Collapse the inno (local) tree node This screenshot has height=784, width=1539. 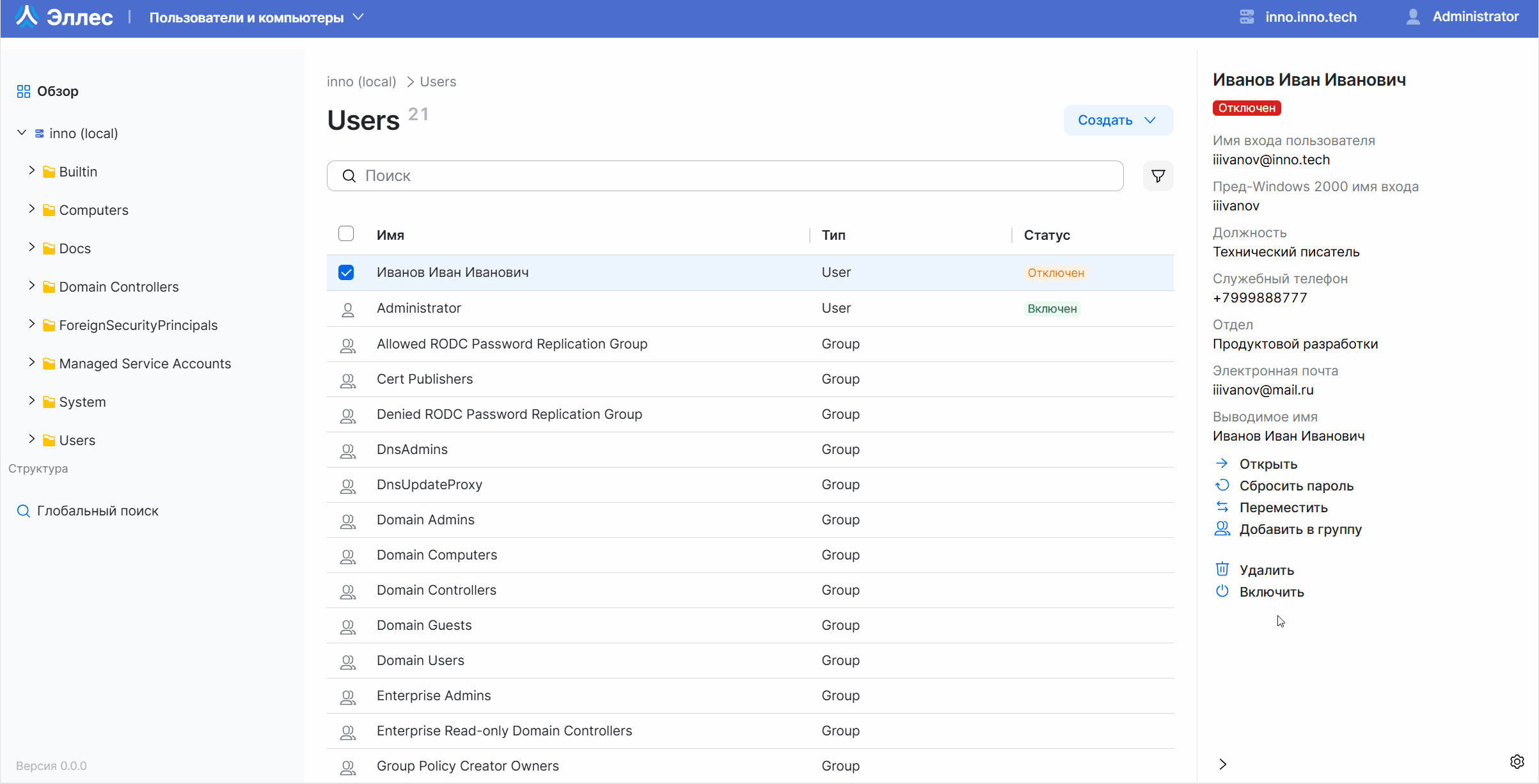tap(22, 132)
